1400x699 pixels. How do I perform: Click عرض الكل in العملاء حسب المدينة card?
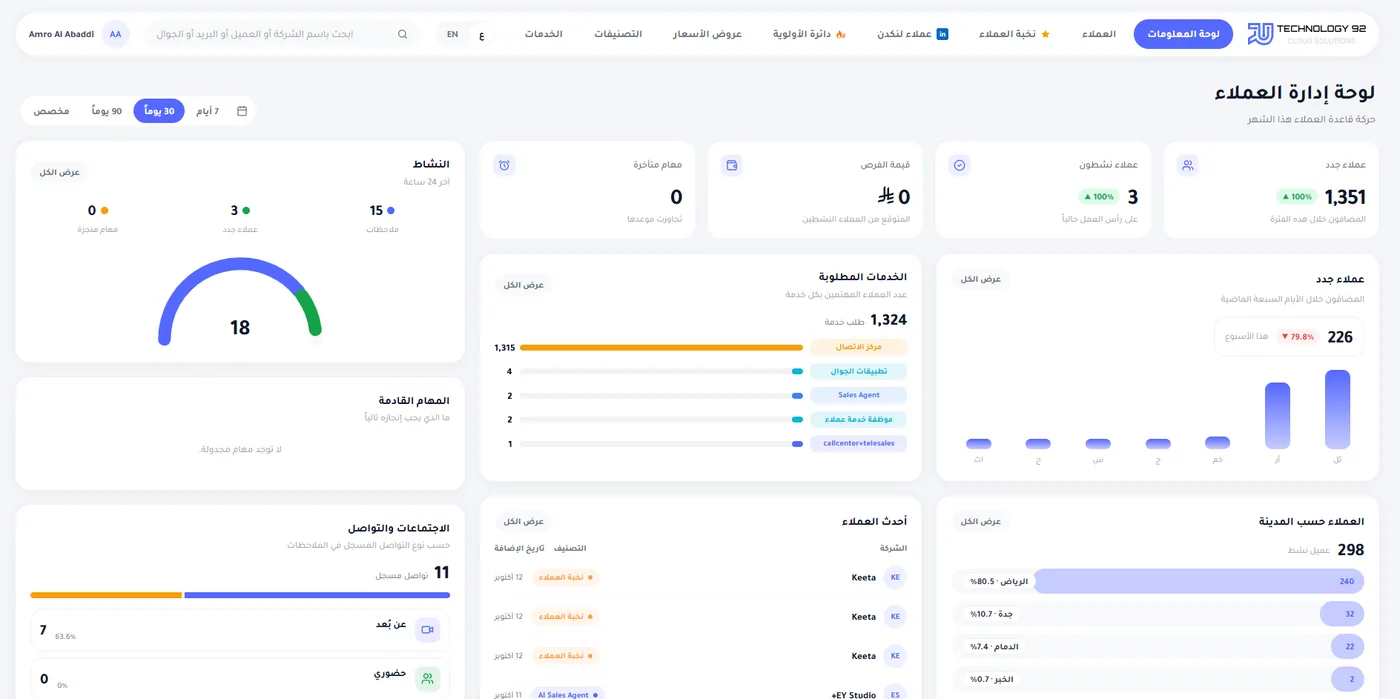981,521
